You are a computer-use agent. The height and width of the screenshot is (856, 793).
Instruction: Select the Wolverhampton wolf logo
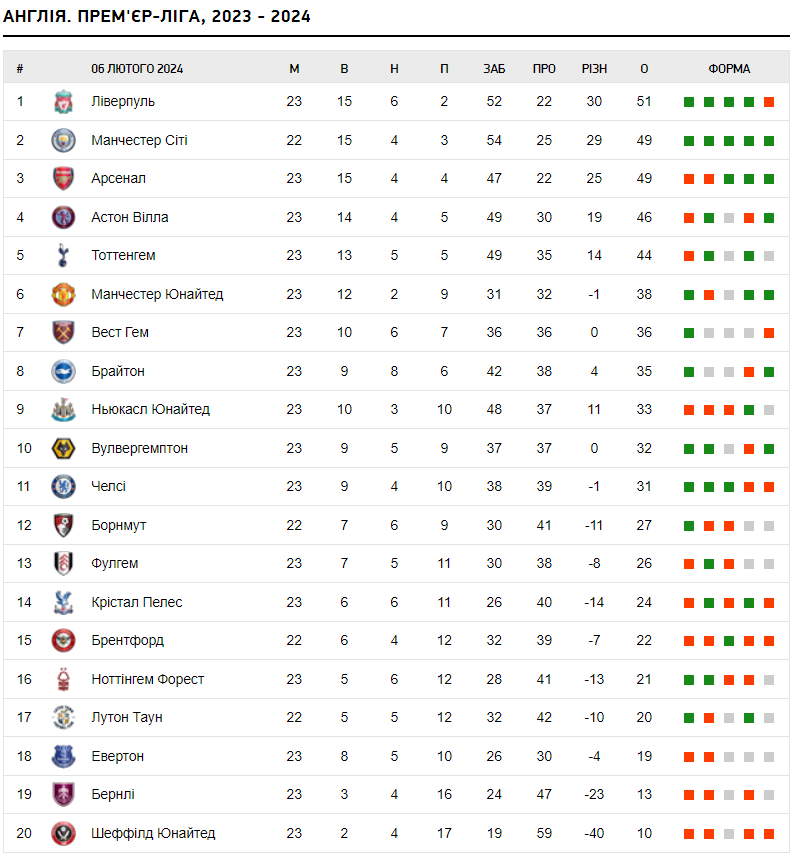tap(63, 448)
